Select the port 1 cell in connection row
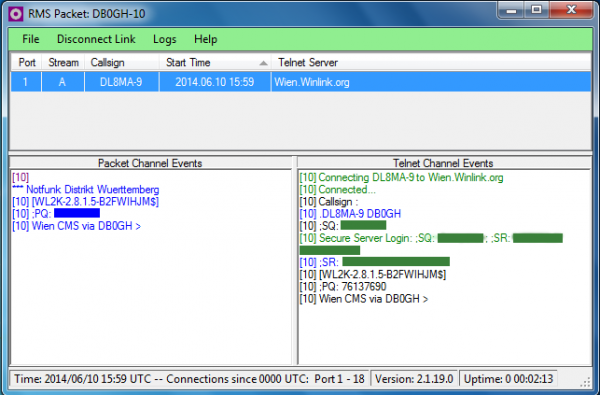The height and width of the screenshot is (395, 600). tap(26, 82)
